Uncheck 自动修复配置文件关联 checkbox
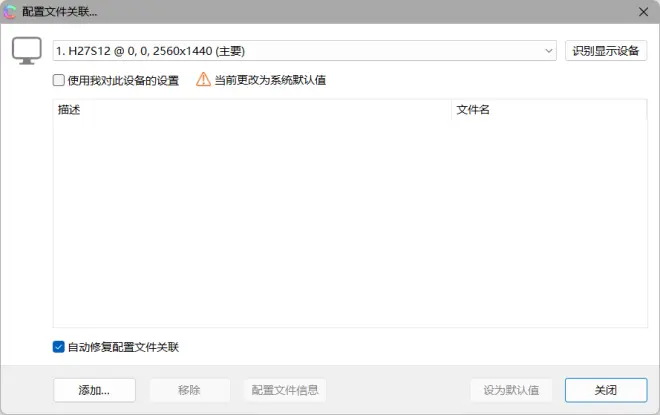The width and height of the screenshot is (660, 415). click(59, 347)
